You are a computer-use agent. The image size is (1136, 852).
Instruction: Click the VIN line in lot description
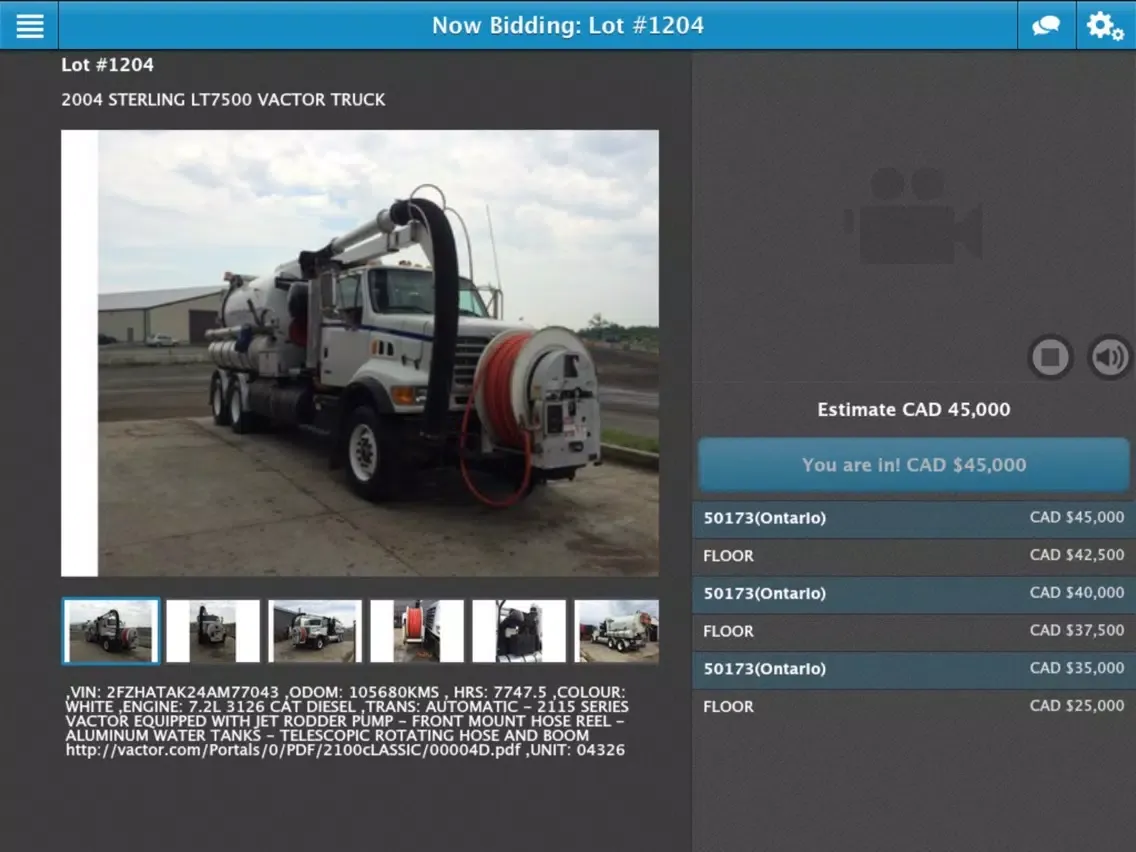pos(345,692)
